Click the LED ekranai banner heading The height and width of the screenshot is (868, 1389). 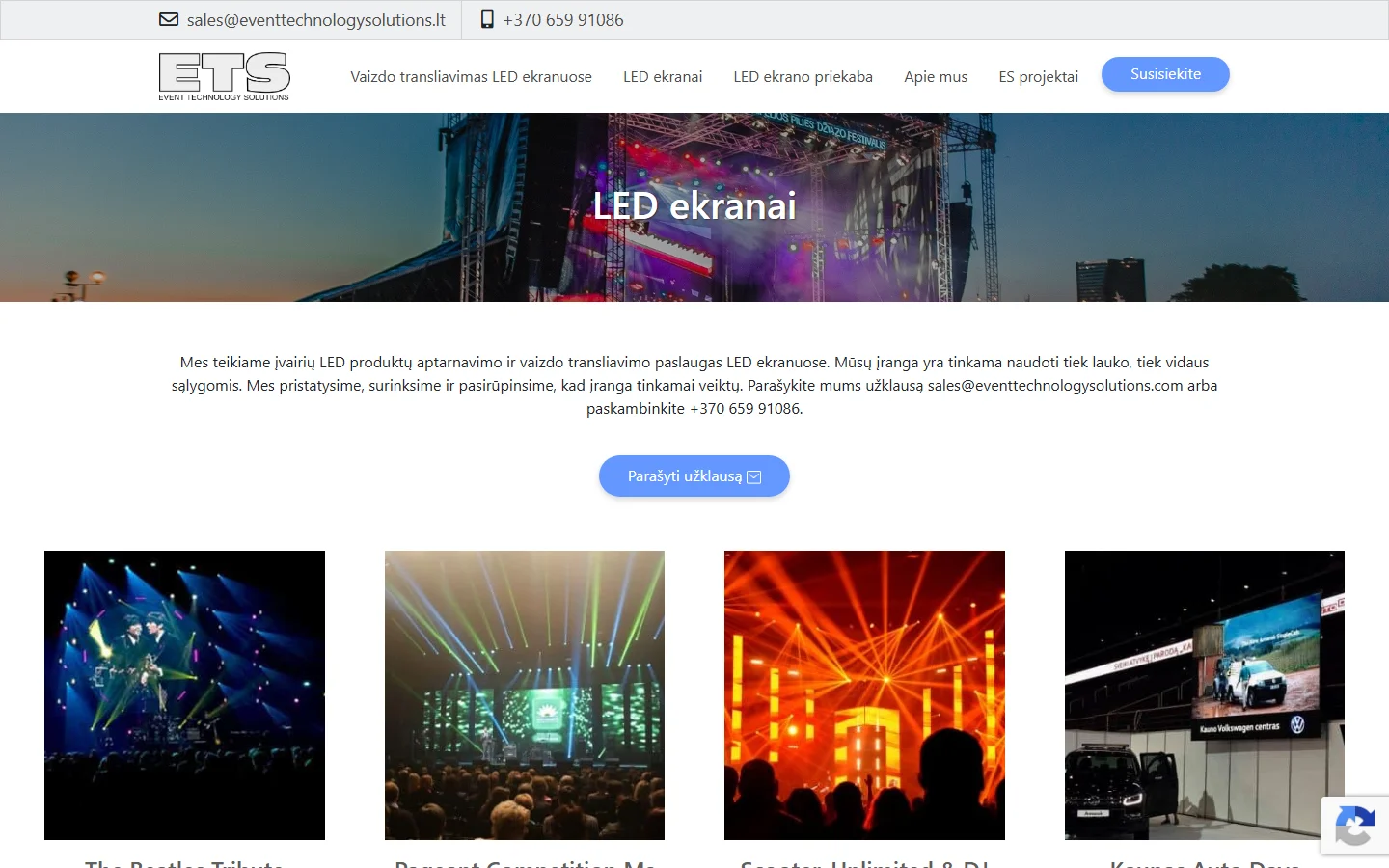click(x=694, y=206)
